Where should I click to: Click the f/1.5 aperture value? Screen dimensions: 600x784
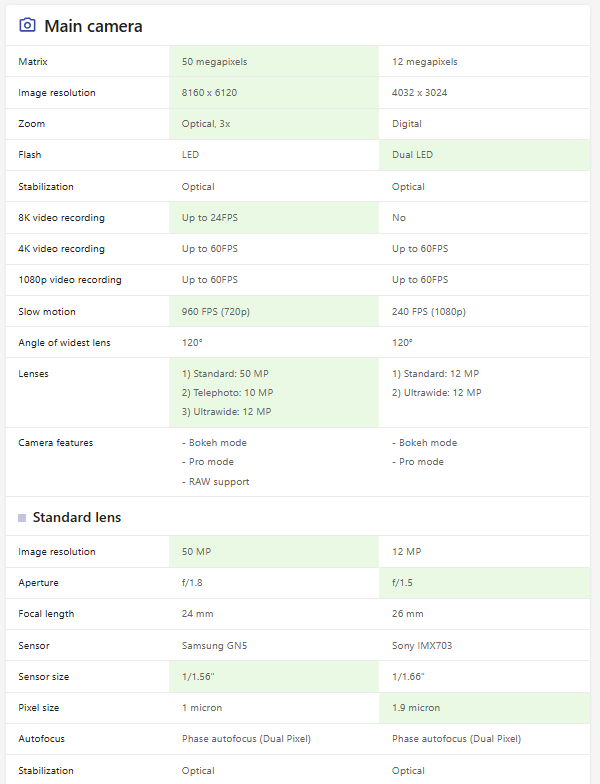tap(402, 582)
